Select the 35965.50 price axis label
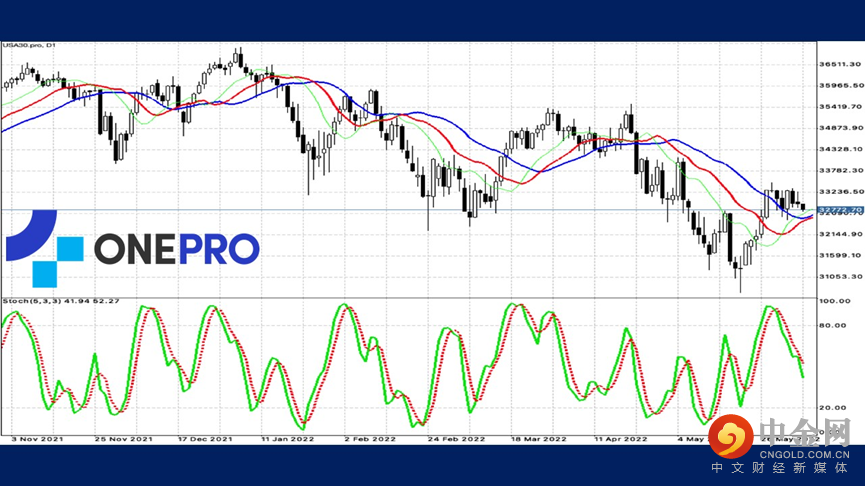 click(841, 86)
